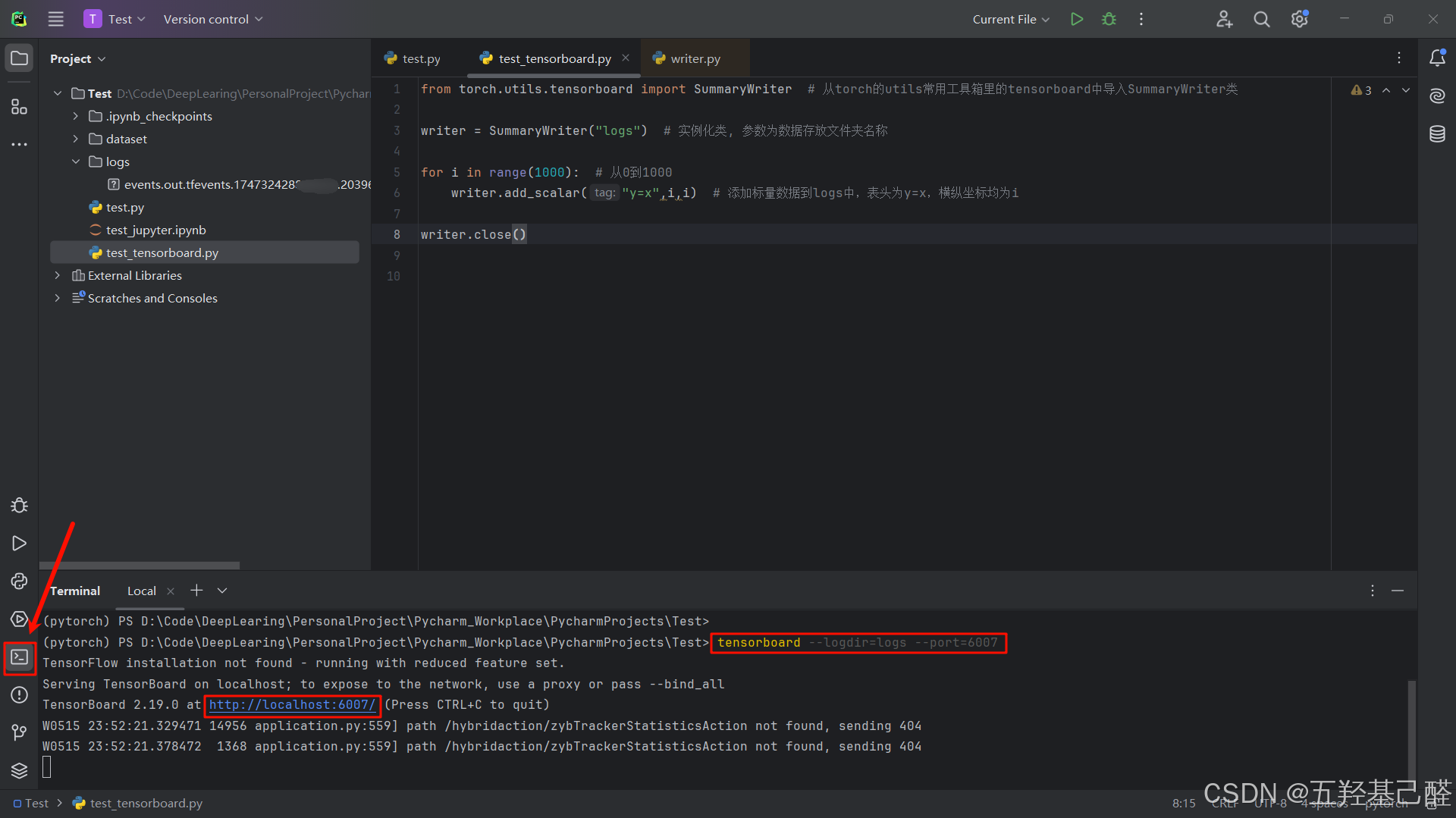This screenshot has height=818, width=1456.
Task: Select the Terminal panel title
Action: pos(75,591)
